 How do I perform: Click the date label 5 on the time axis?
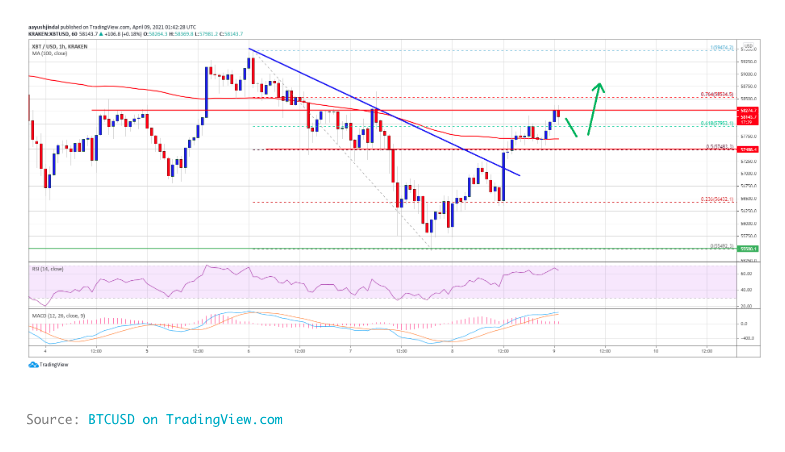pyautogui.click(x=147, y=351)
